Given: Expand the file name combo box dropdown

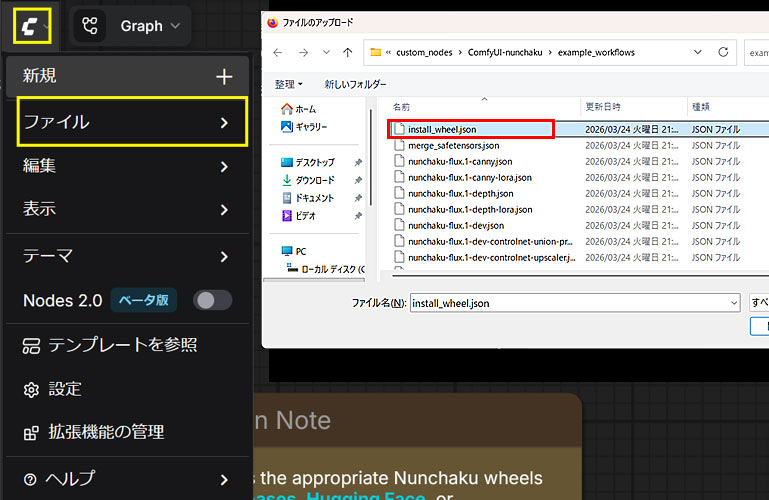Looking at the screenshot, I should click(x=733, y=302).
